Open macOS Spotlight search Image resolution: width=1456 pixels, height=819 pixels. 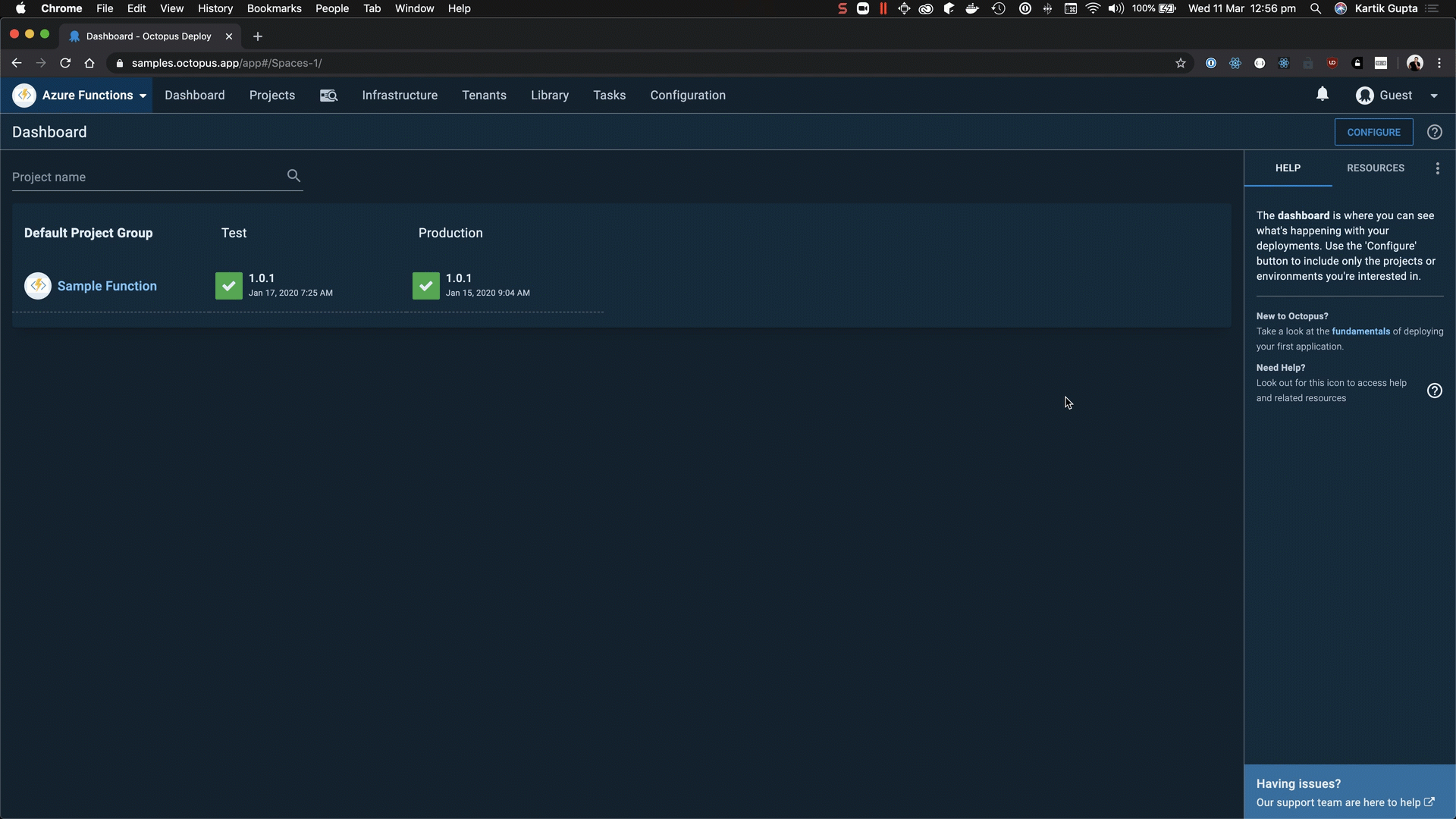1316,9
